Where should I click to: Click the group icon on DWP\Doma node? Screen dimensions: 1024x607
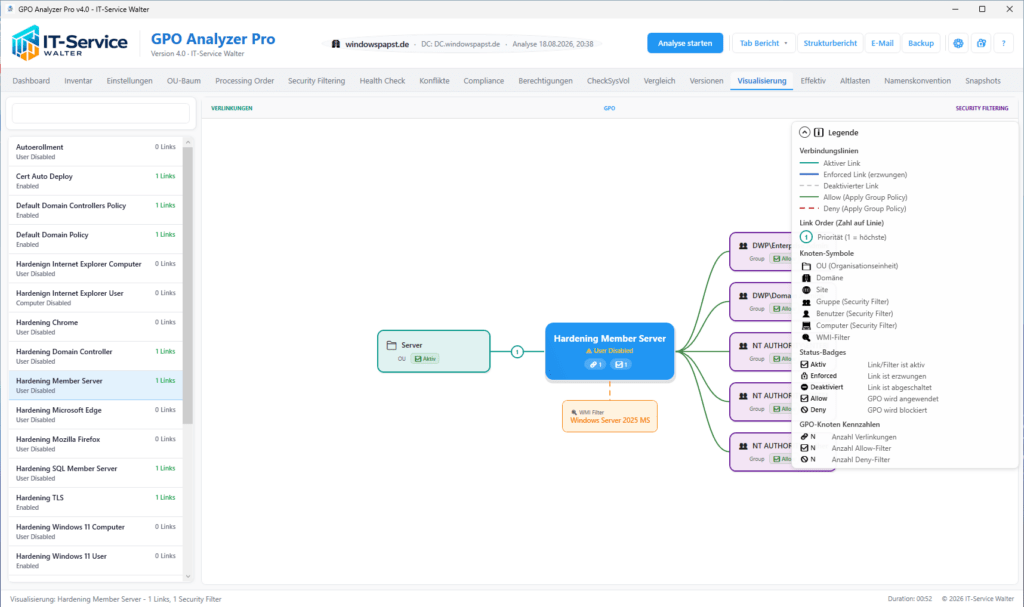tap(743, 296)
